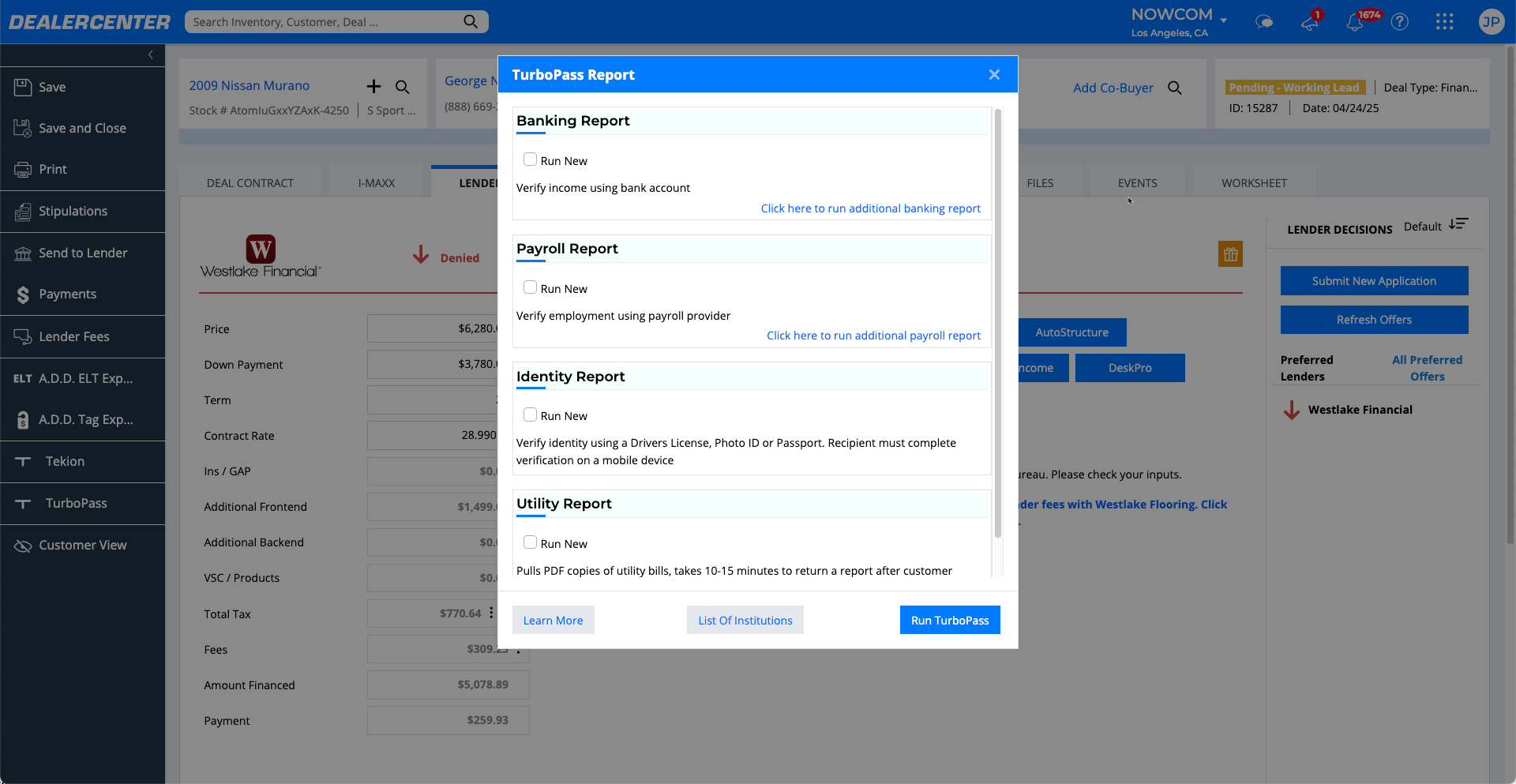Click the help question mark icon
This screenshot has width=1516, height=784.
pyautogui.click(x=1400, y=22)
